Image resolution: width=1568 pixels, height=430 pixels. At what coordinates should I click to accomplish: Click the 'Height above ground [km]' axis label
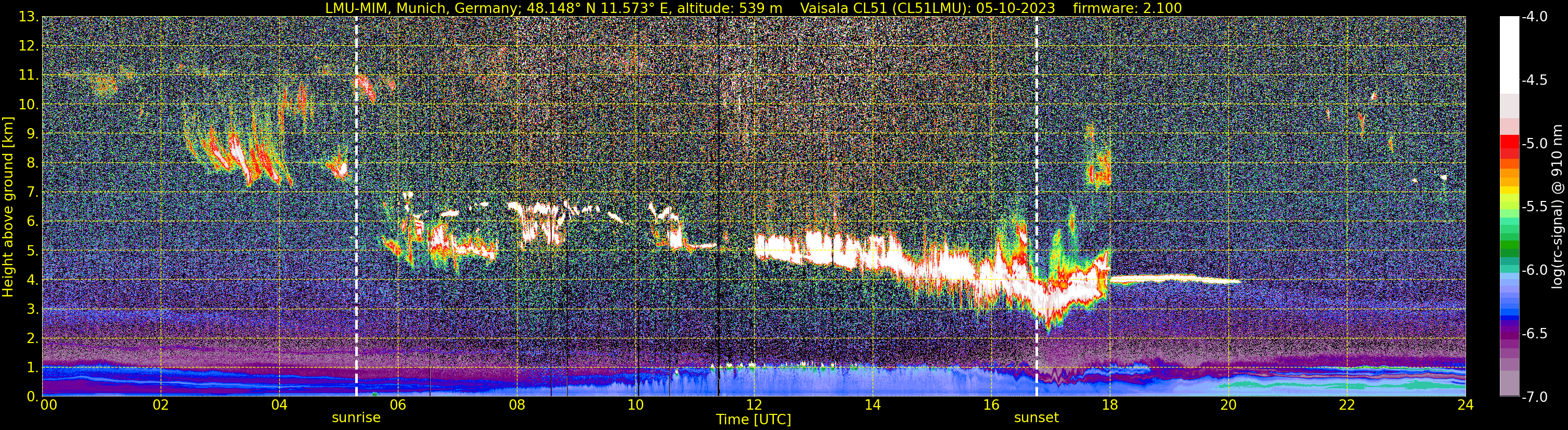[8, 207]
